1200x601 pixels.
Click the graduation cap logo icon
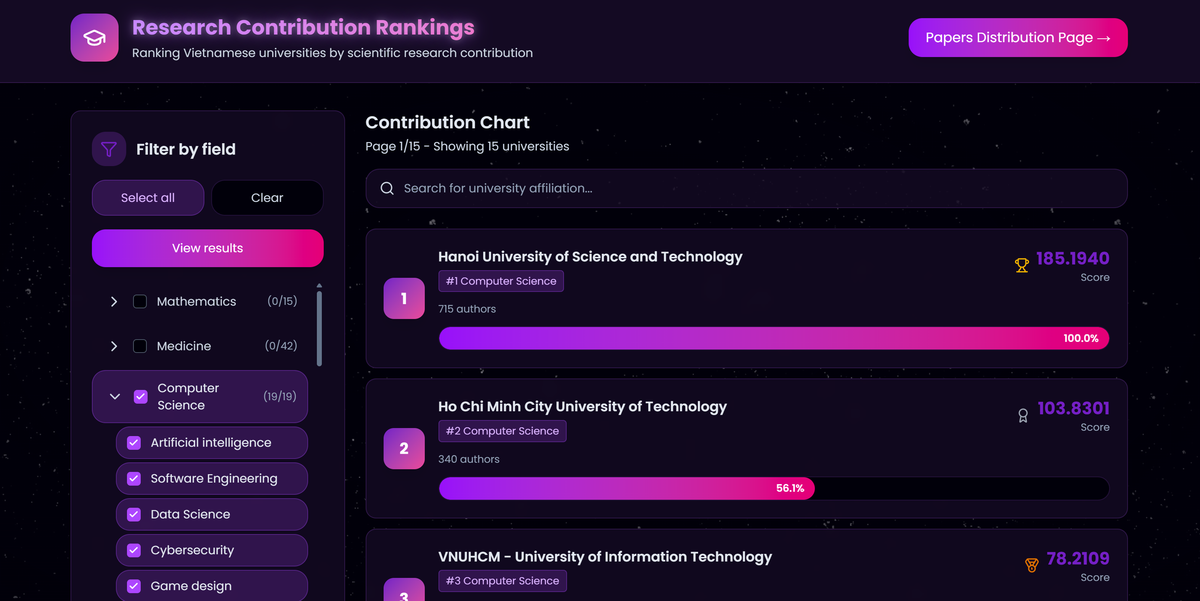[x=94, y=38]
